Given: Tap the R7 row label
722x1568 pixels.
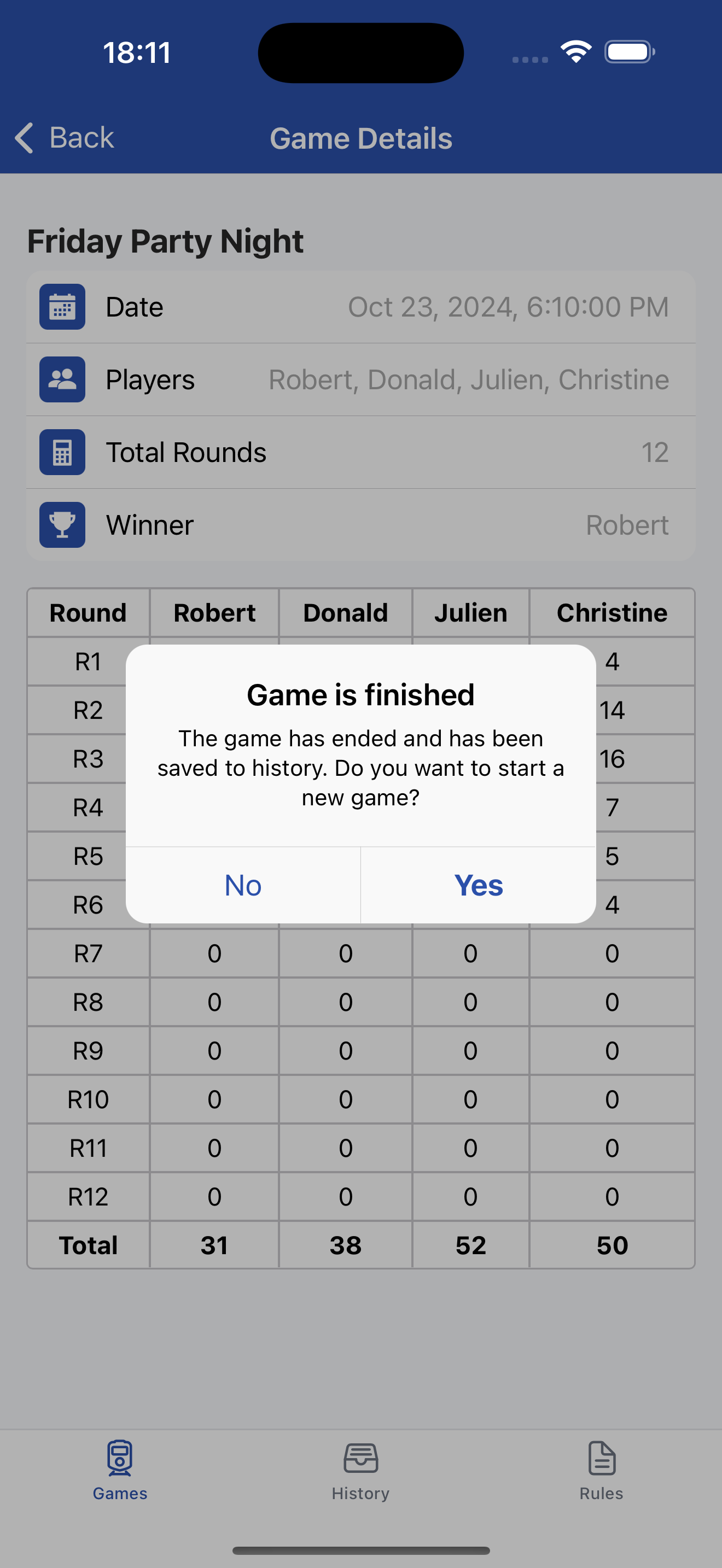Looking at the screenshot, I should [x=88, y=954].
